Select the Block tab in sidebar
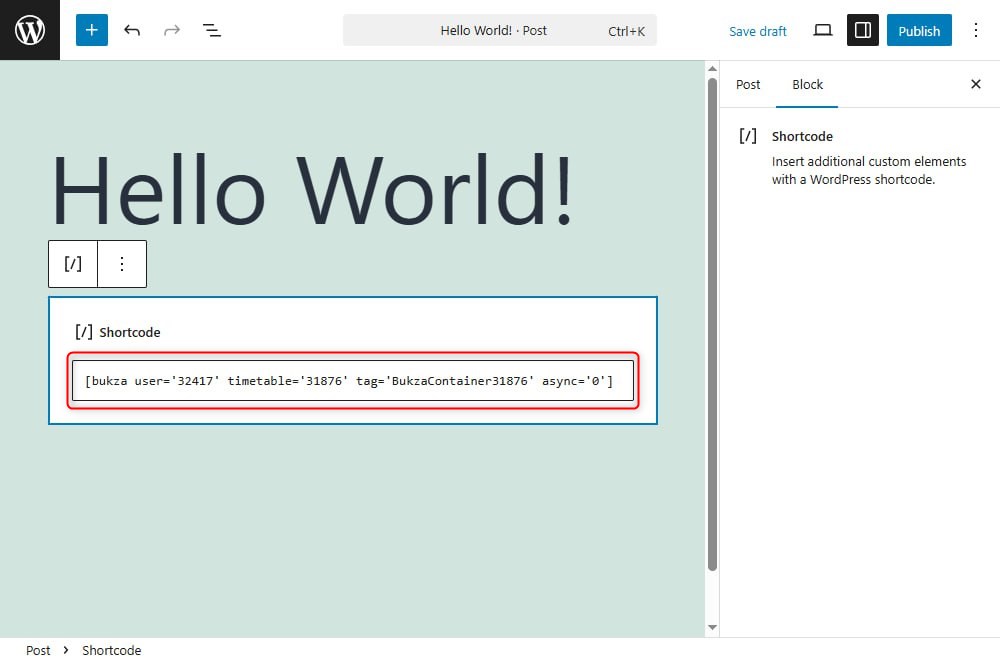This screenshot has width=1000, height=662. click(807, 84)
